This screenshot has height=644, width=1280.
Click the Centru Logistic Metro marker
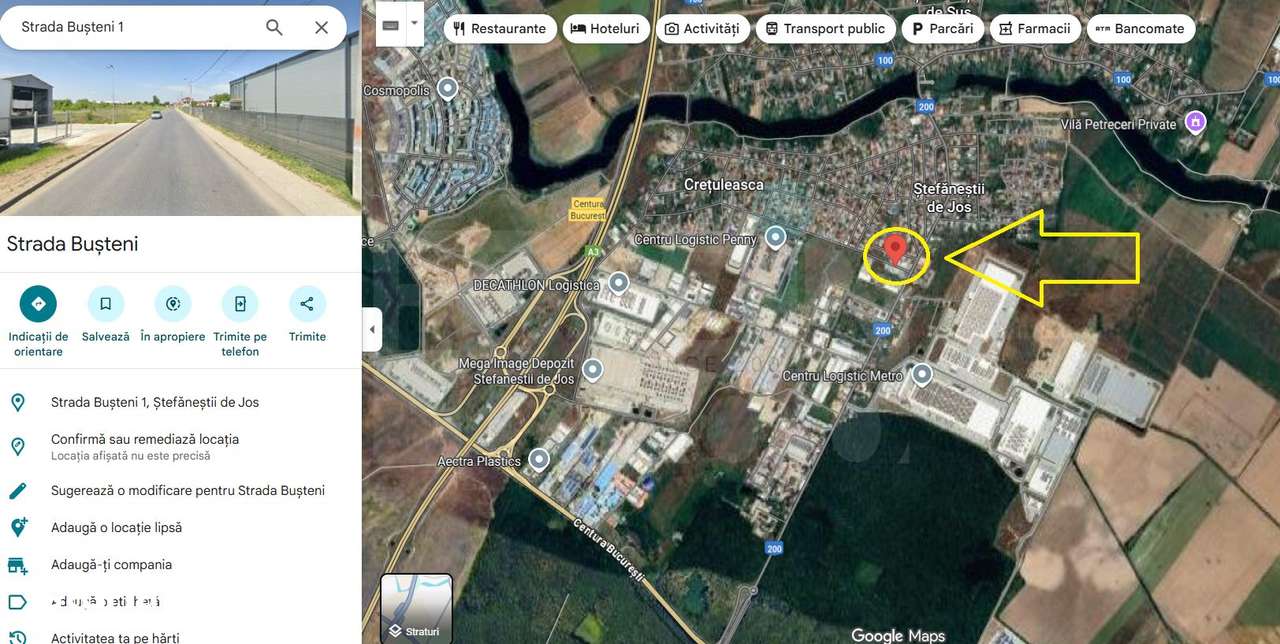(922, 375)
